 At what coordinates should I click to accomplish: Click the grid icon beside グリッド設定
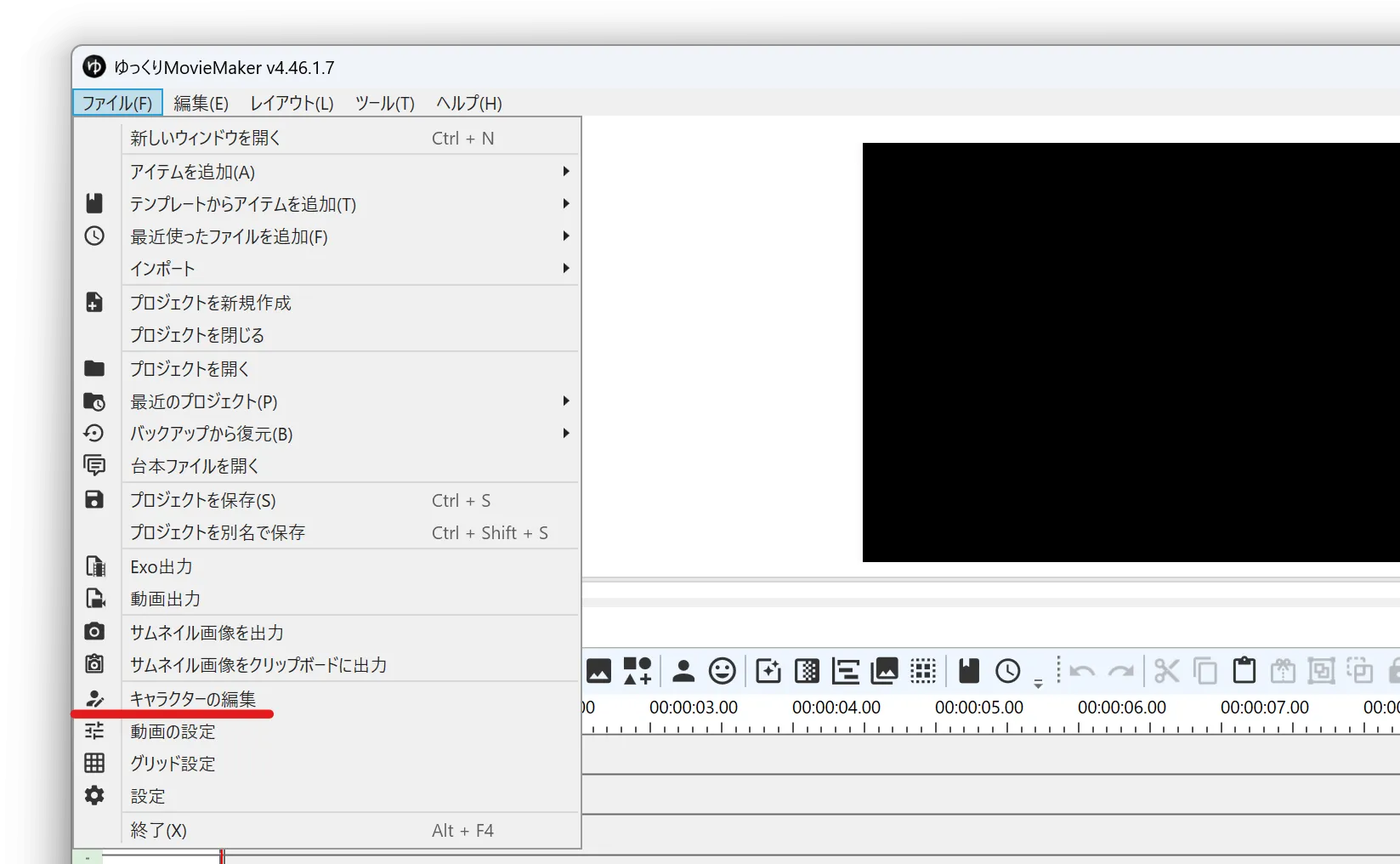click(x=94, y=763)
